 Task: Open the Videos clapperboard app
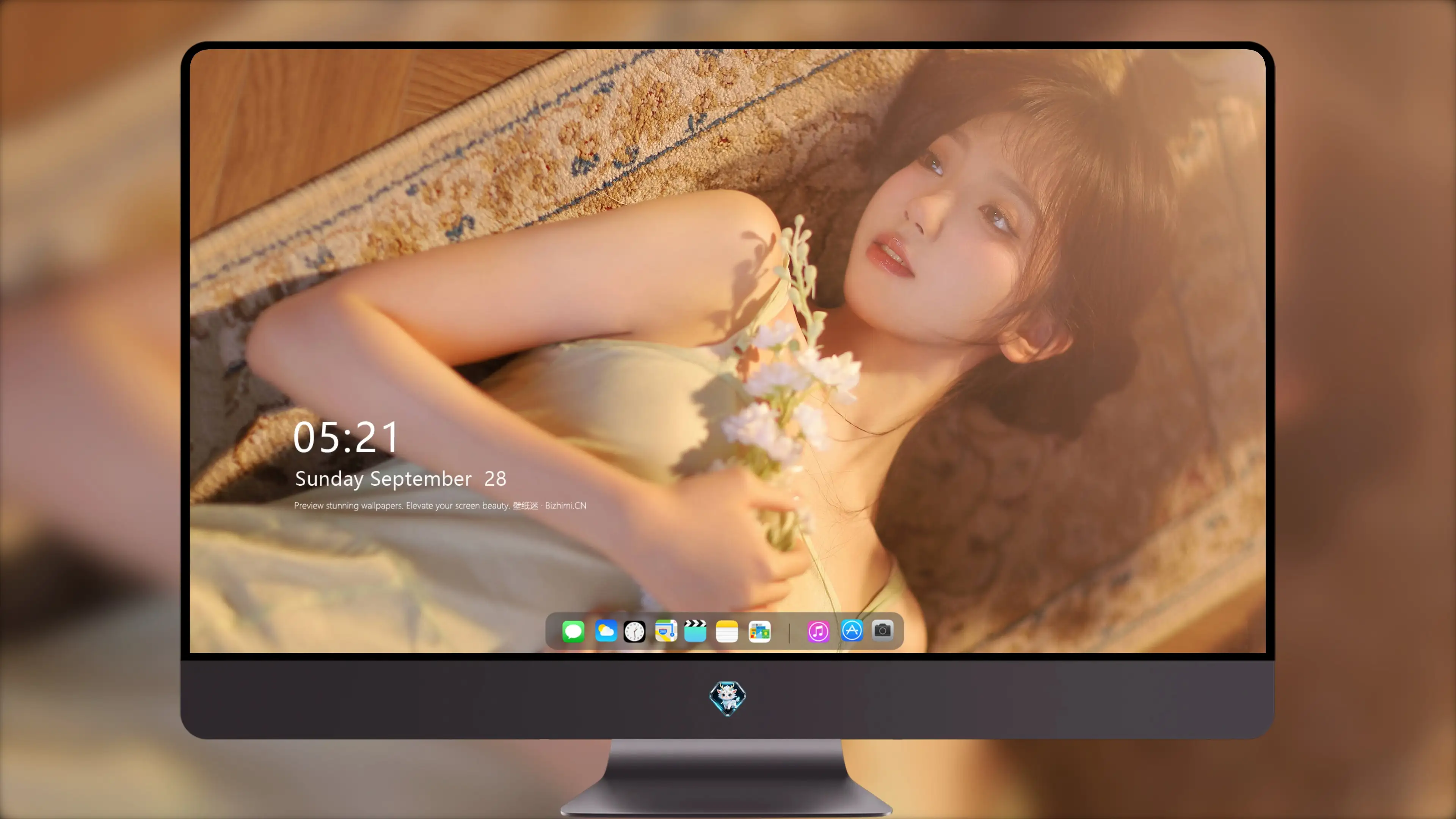point(695,631)
